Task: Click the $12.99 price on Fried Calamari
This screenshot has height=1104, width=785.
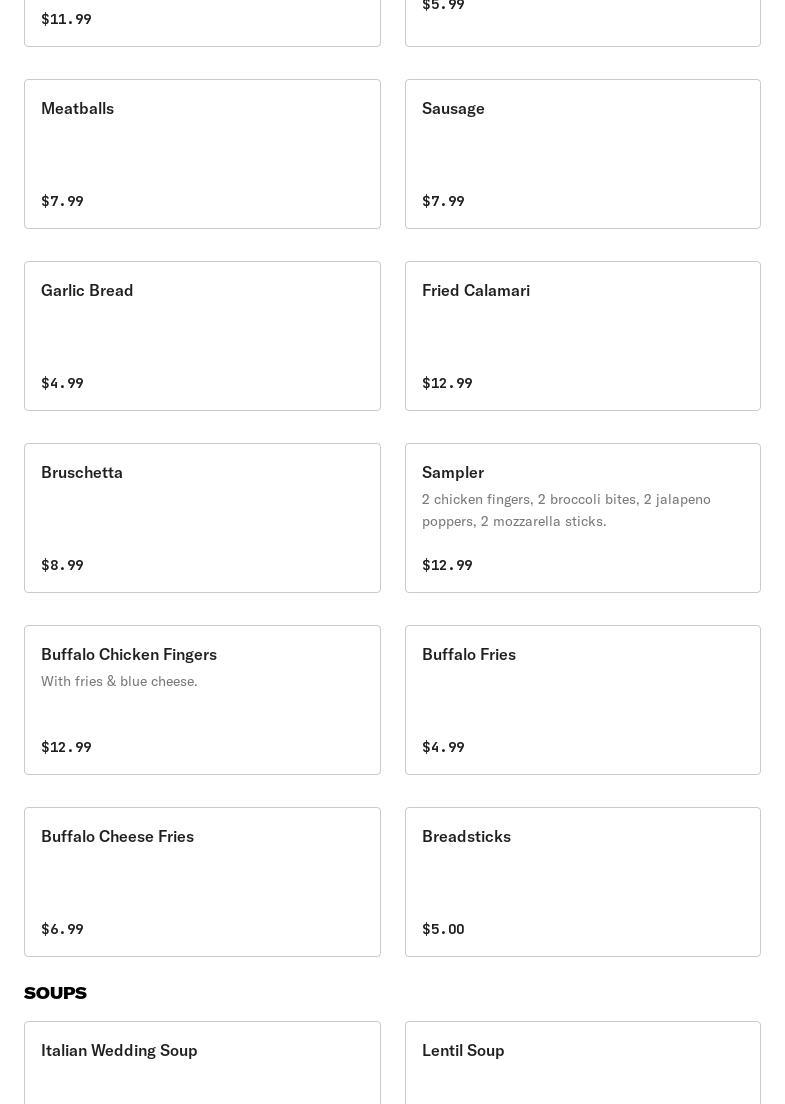Action: tap(447, 383)
